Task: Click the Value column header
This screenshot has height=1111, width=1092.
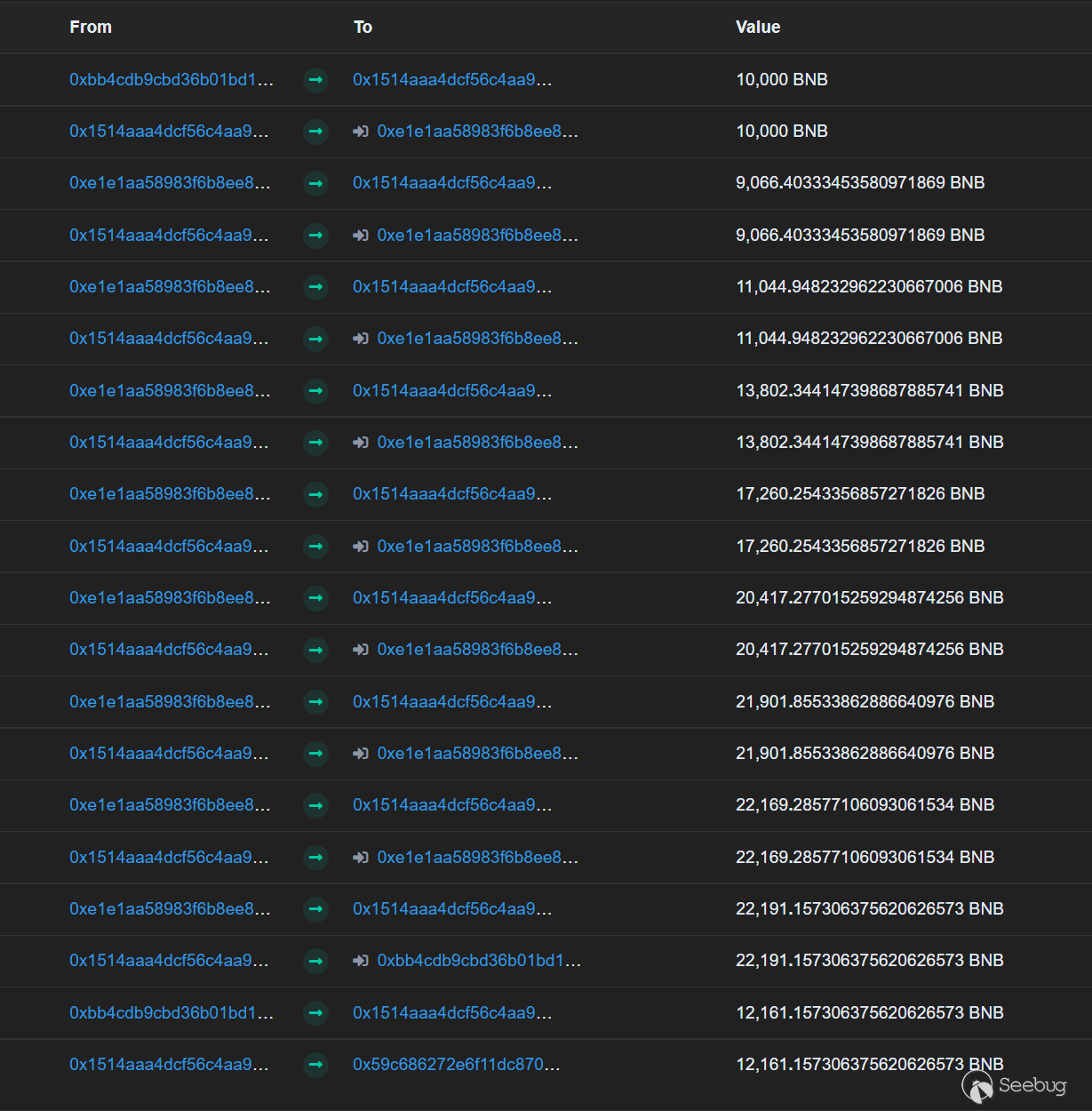Action: [758, 28]
